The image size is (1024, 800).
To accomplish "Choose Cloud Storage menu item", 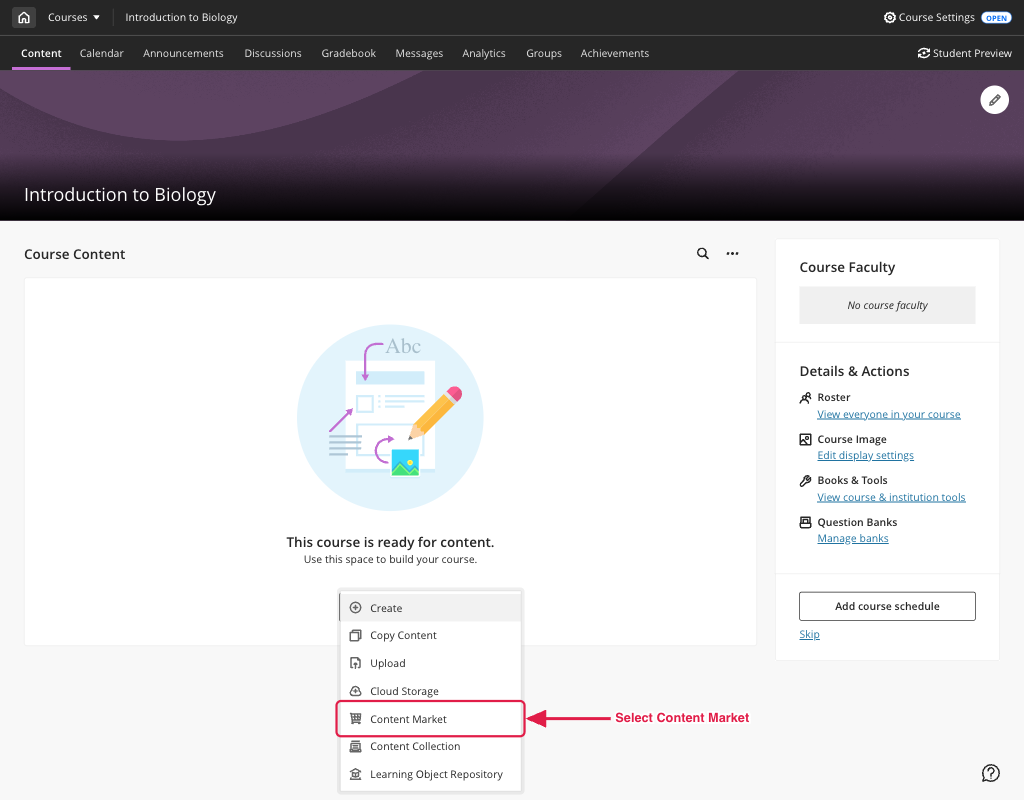I will coord(430,691).
